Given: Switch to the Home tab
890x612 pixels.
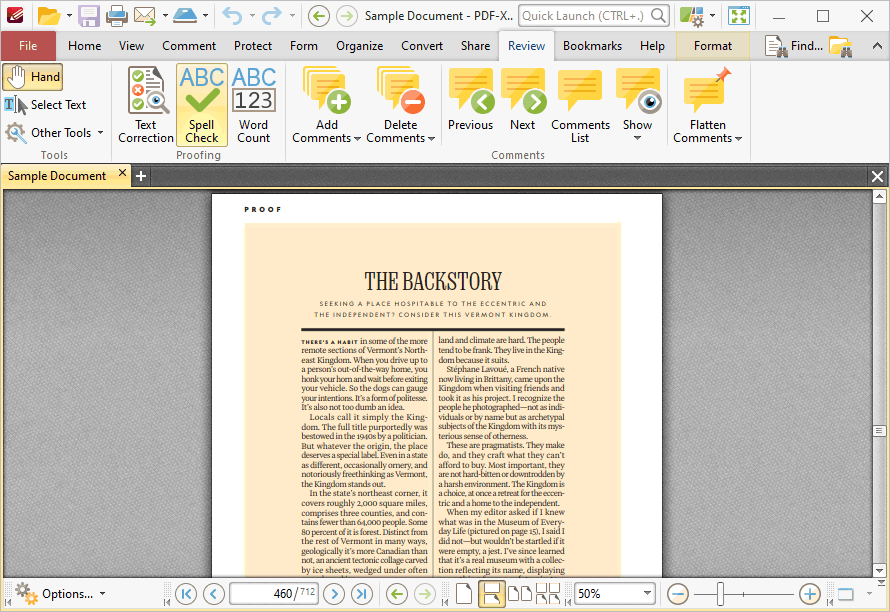Looking at the screenshot, I should (x=85, y=46).
